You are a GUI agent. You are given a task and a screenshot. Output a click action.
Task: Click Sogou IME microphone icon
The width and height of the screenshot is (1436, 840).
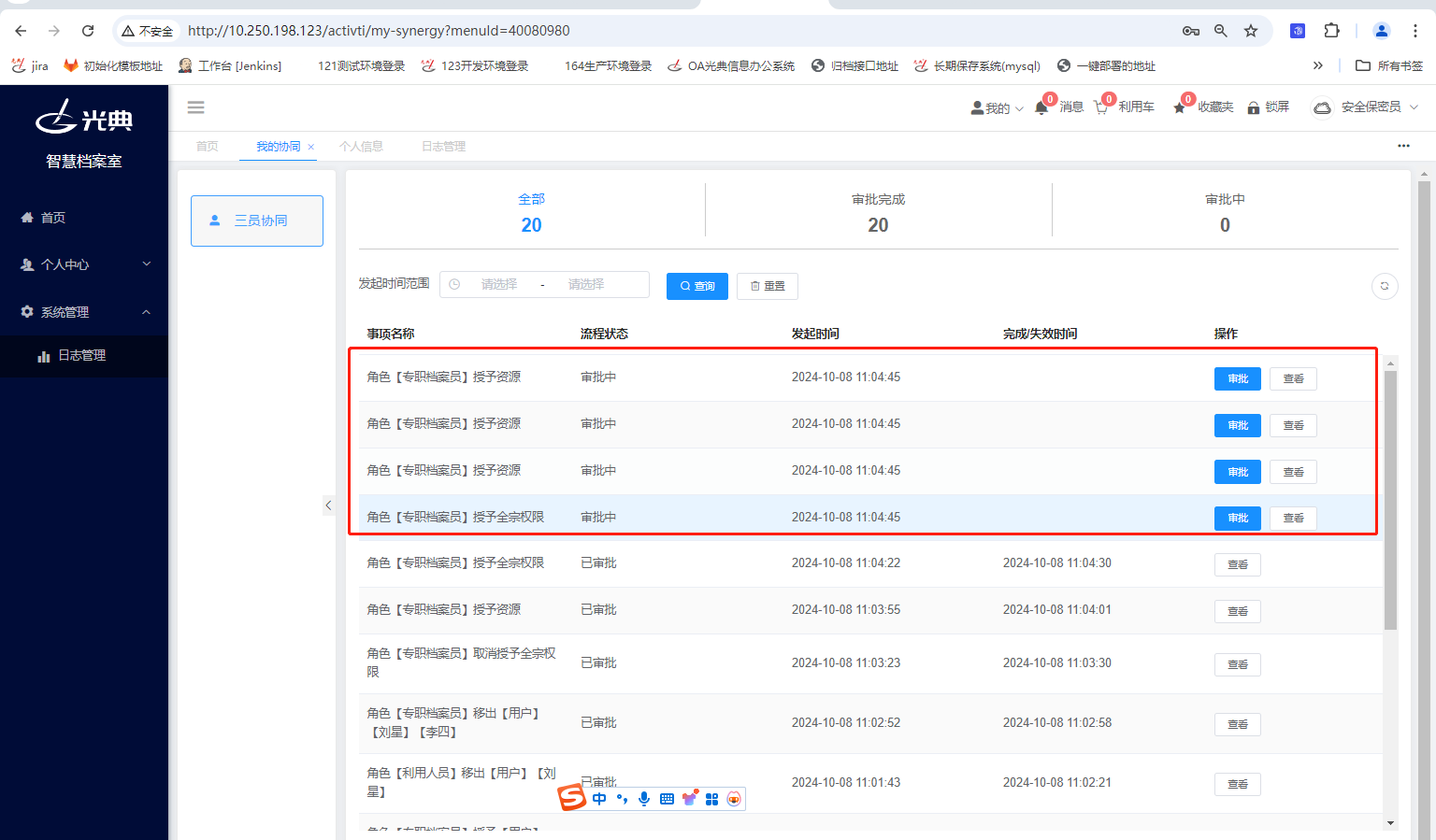[x=644, y=799]
